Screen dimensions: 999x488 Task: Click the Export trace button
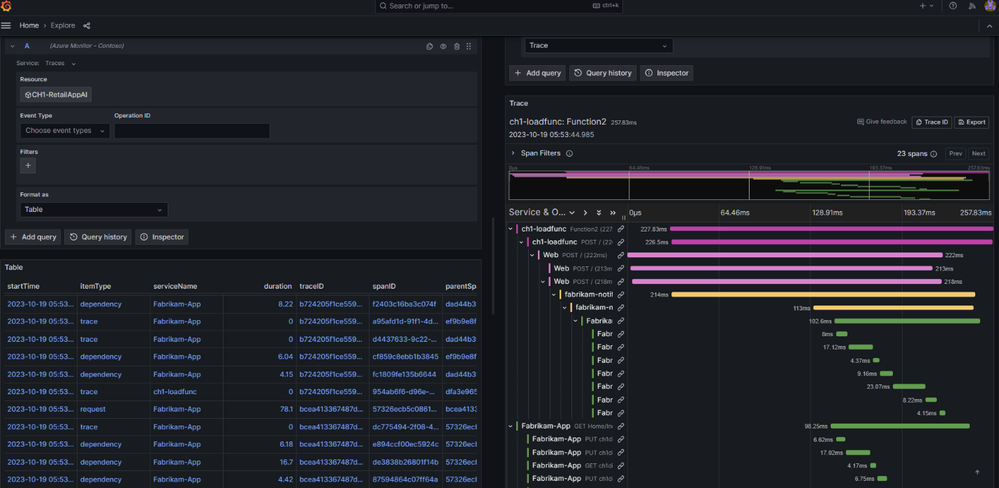(972, 122)
